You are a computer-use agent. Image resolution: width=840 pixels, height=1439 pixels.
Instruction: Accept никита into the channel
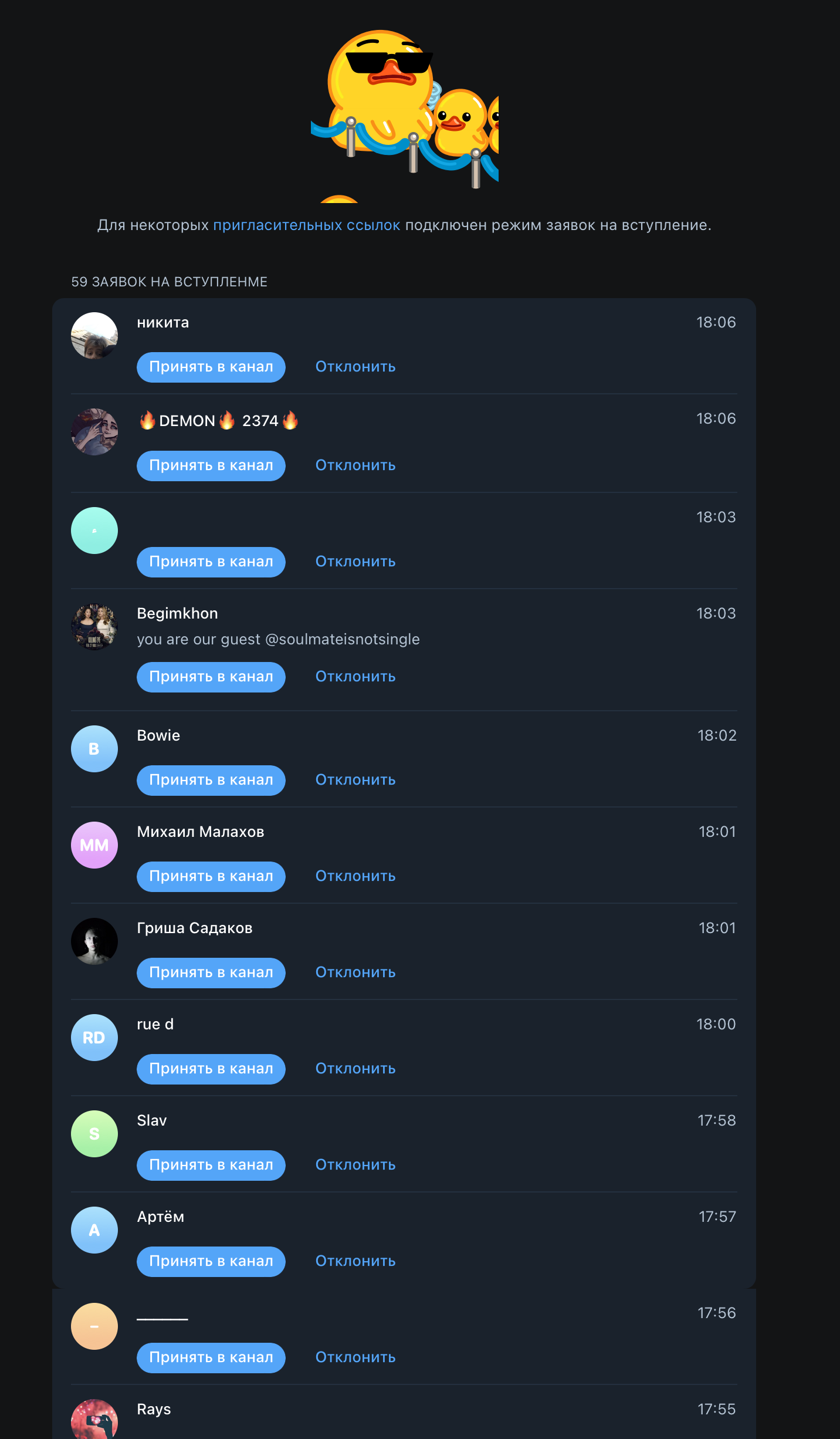[x=211, y=367]
